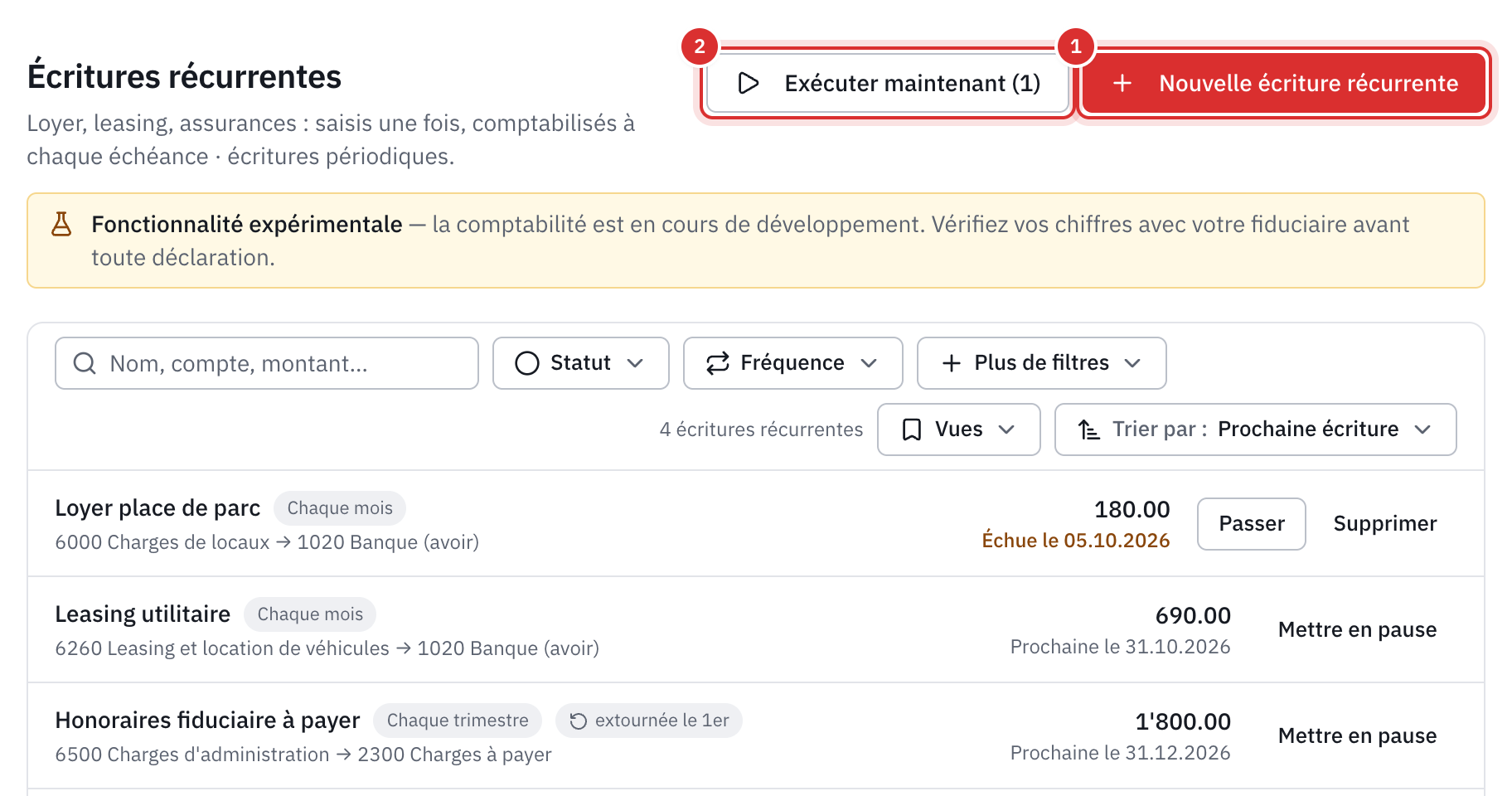Open the Fréquence filter dropdown
1512x796 pixels.
793,363
